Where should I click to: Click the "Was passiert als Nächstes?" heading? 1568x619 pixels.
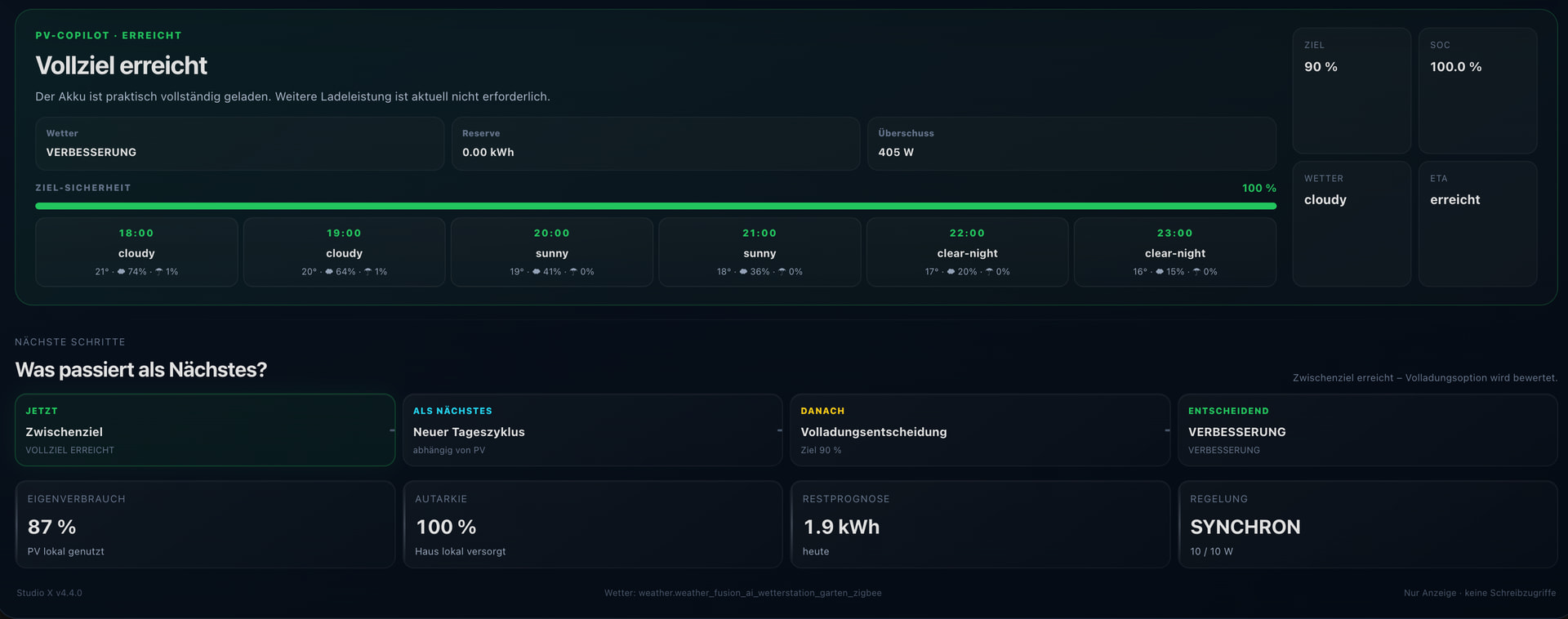(x=141, y=370)
